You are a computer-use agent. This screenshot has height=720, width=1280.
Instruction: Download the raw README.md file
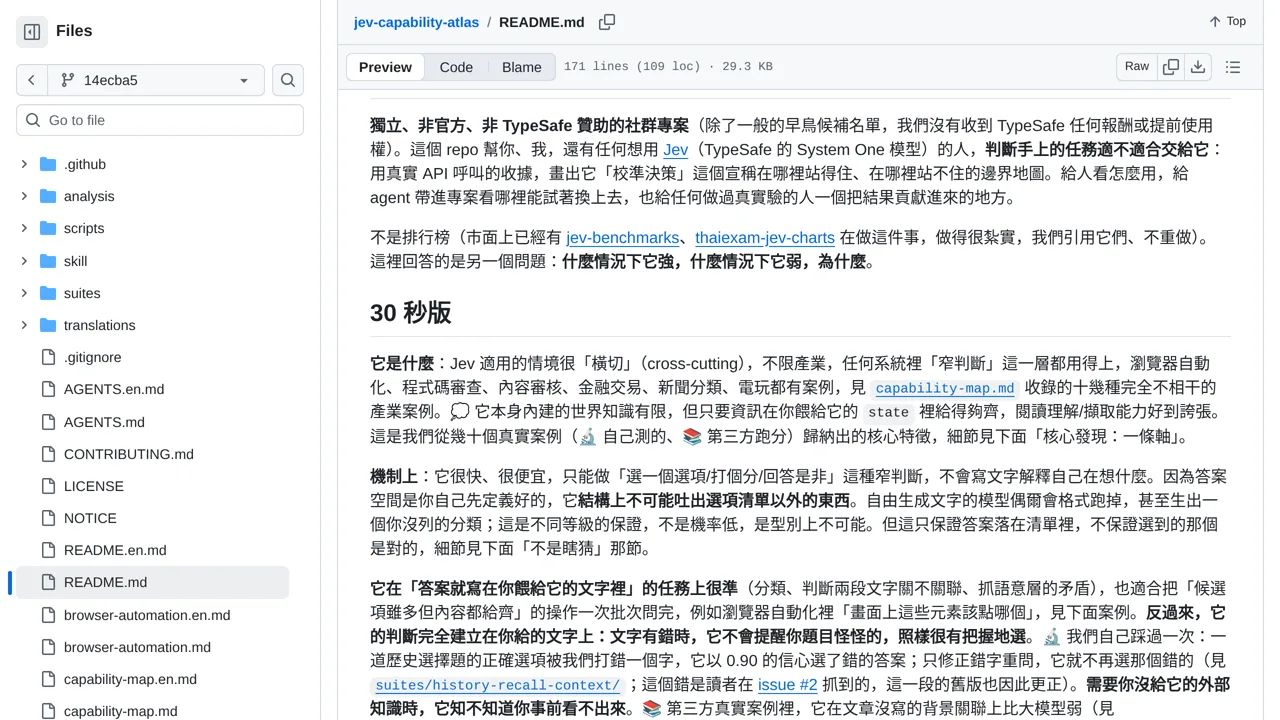(1198, 67)
